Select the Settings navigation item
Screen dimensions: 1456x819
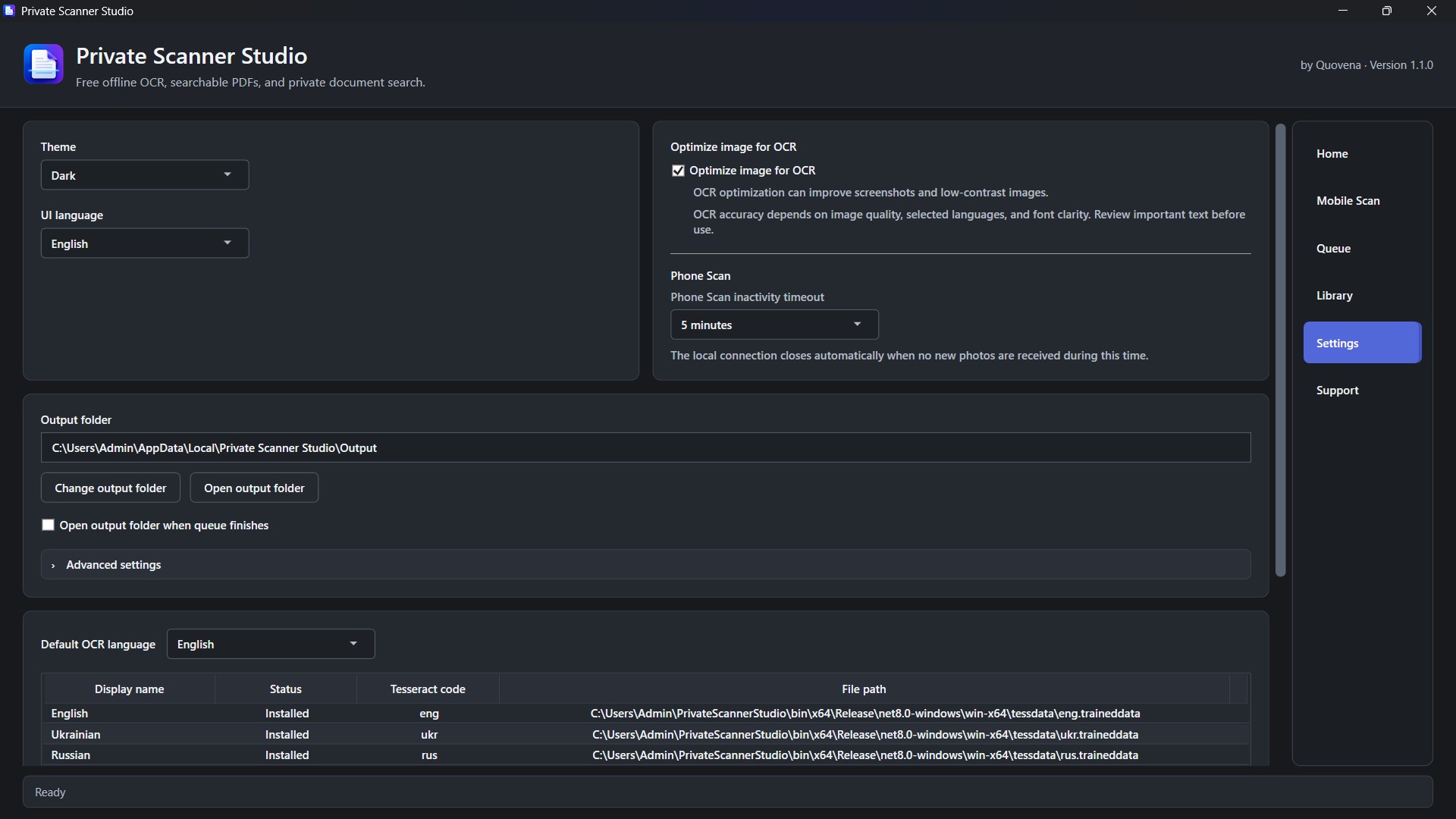tap(1362, 343)
